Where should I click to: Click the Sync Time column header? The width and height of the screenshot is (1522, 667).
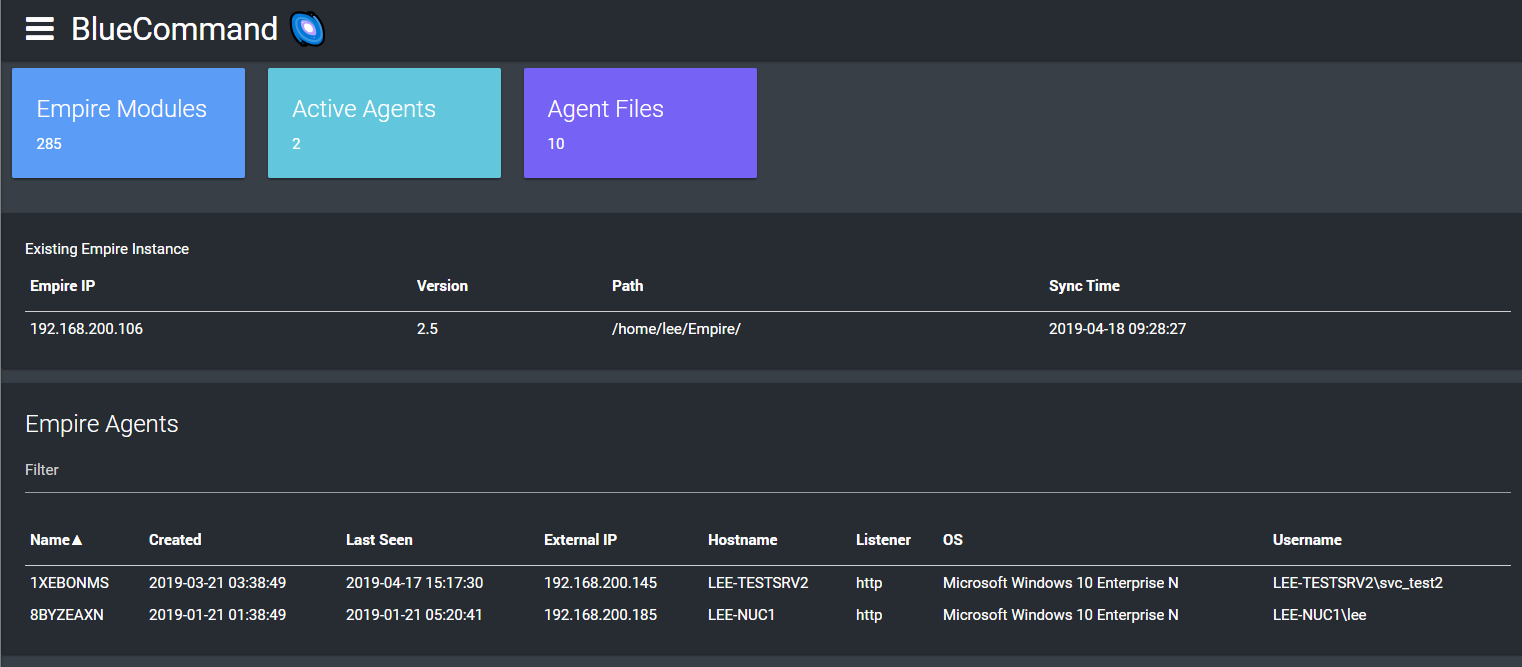tap(1084, 286)
